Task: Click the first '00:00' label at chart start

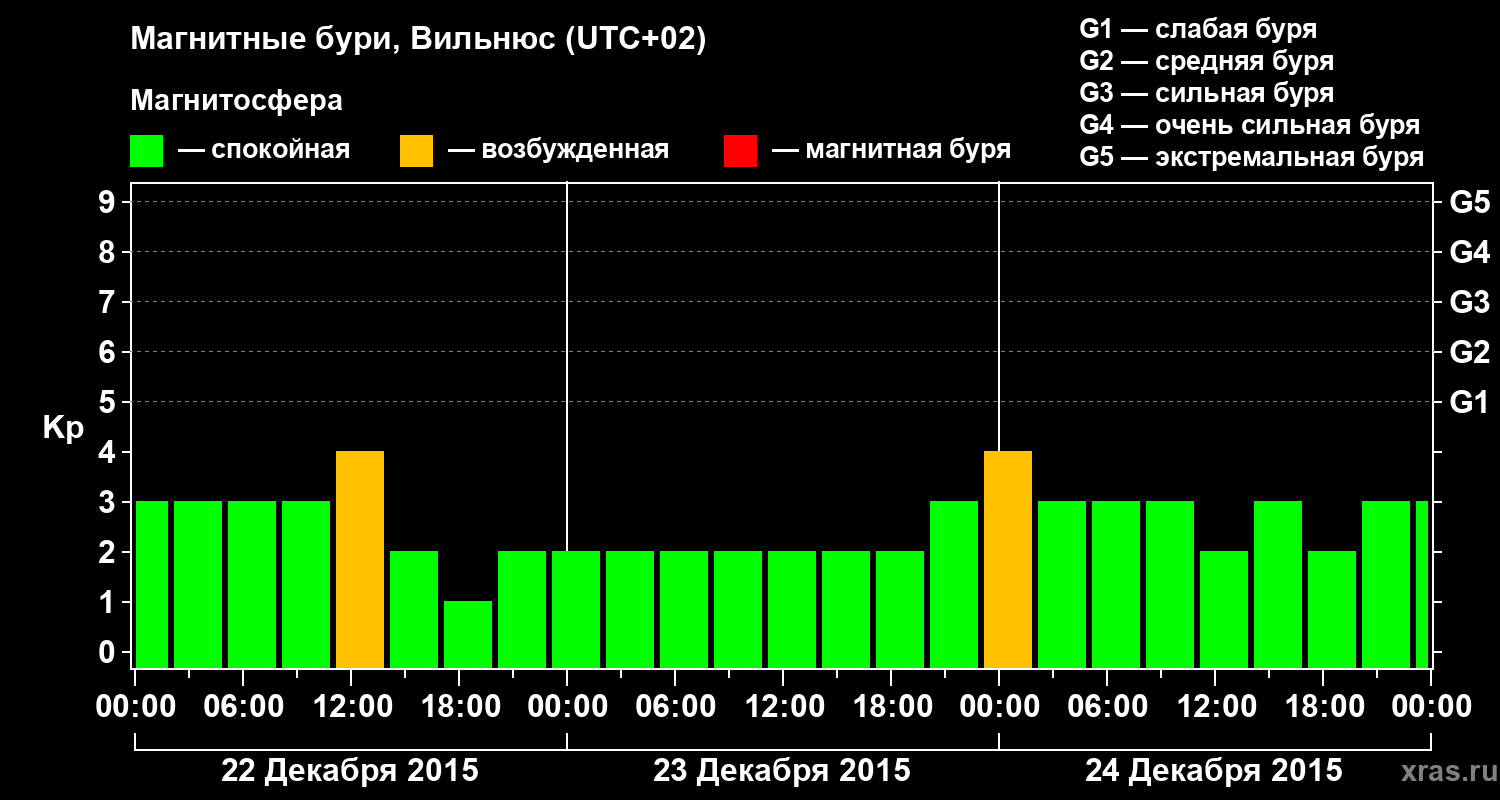Action: (x=135, y=707)
